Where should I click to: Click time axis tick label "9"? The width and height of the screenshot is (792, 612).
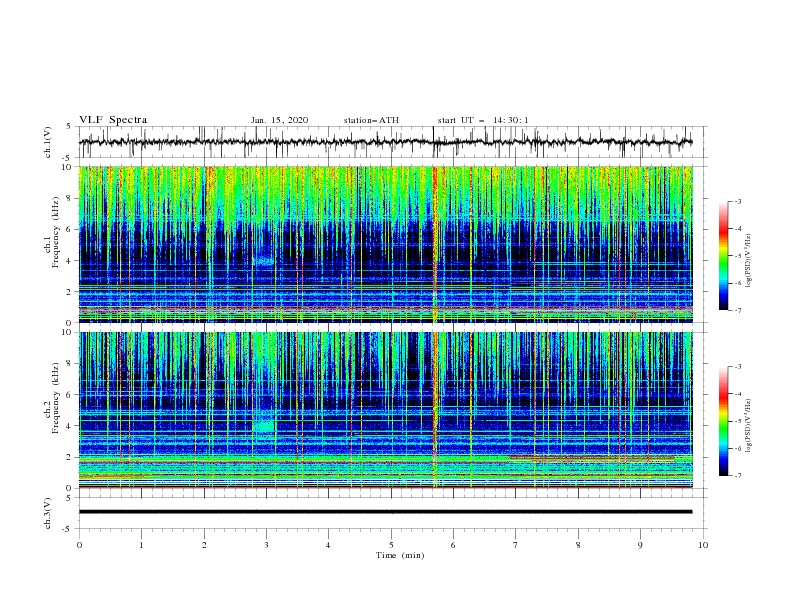coord(640,545)
